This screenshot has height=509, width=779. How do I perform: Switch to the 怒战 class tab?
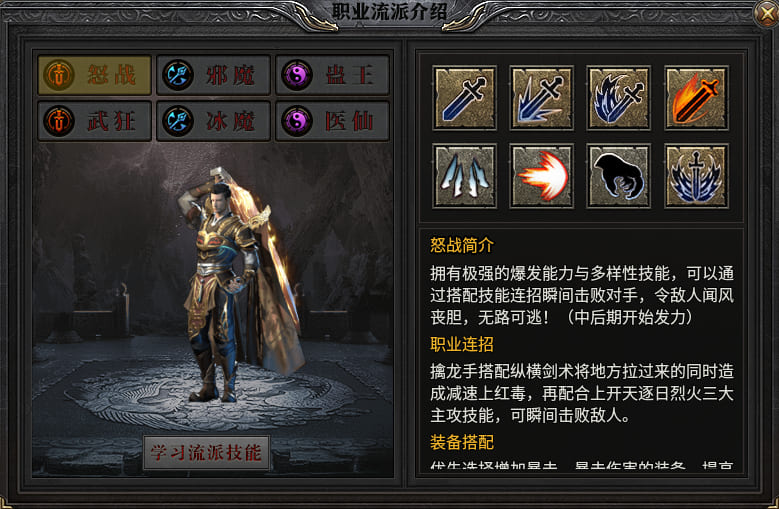[94, 75]
